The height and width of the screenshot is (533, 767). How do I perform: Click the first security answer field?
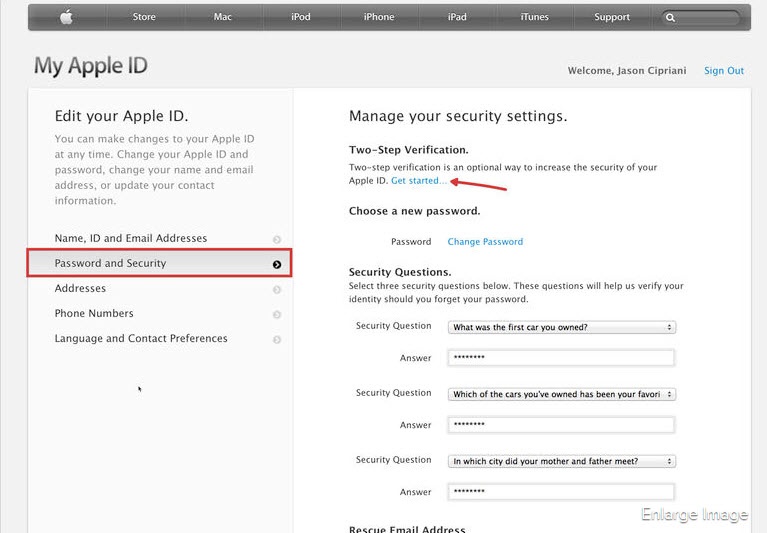[562, 358]
